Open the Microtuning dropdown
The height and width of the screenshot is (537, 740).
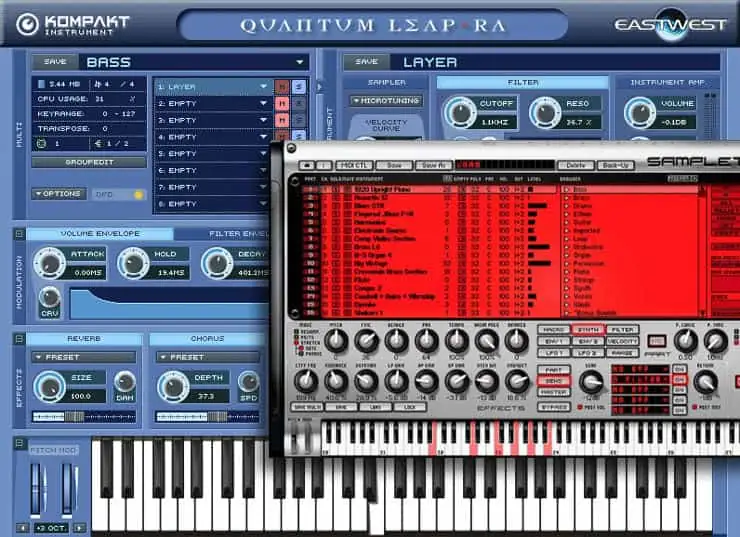(387, 101)
